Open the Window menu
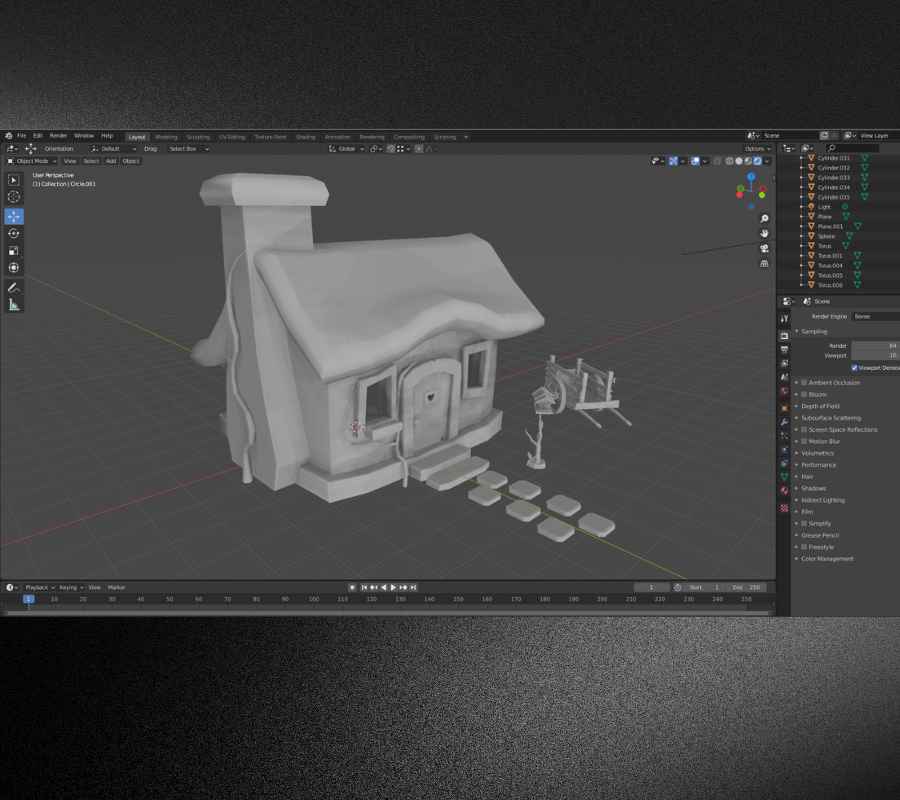The width and height of the screenshot is (900, 800). pos(84,136)
